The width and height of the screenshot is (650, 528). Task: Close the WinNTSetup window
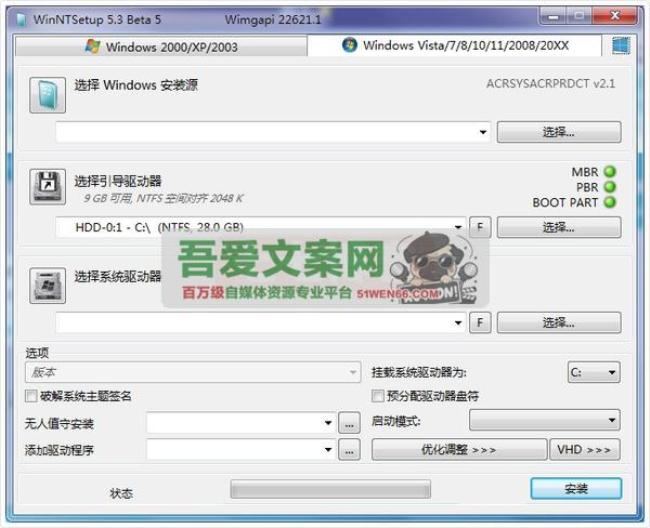coord(614,17)
